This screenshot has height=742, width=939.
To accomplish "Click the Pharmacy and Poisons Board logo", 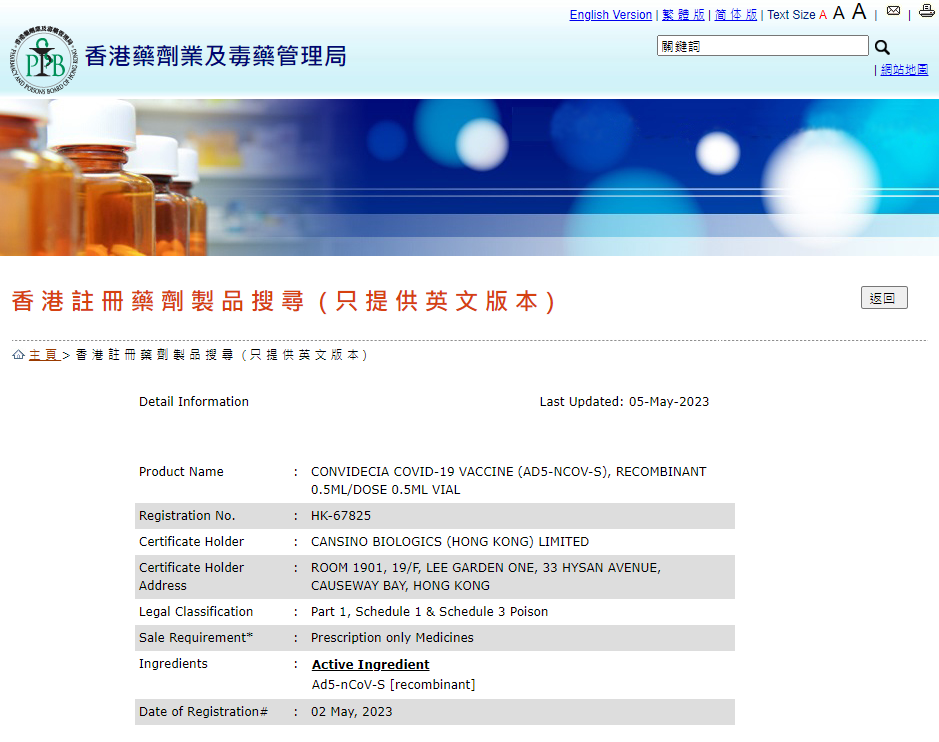I will pyautogui.click(x=44, y=57).
